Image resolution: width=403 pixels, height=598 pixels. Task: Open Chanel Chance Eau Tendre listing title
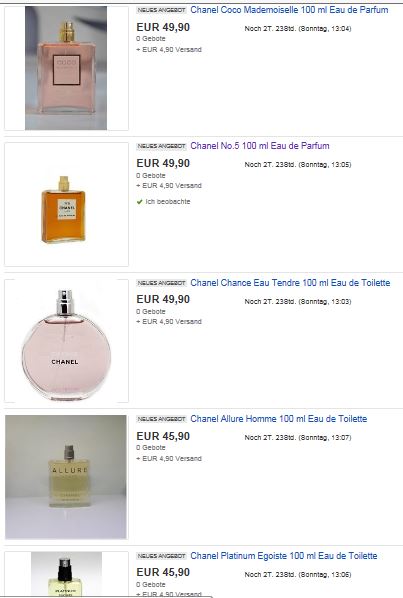[x=290, y=283]
